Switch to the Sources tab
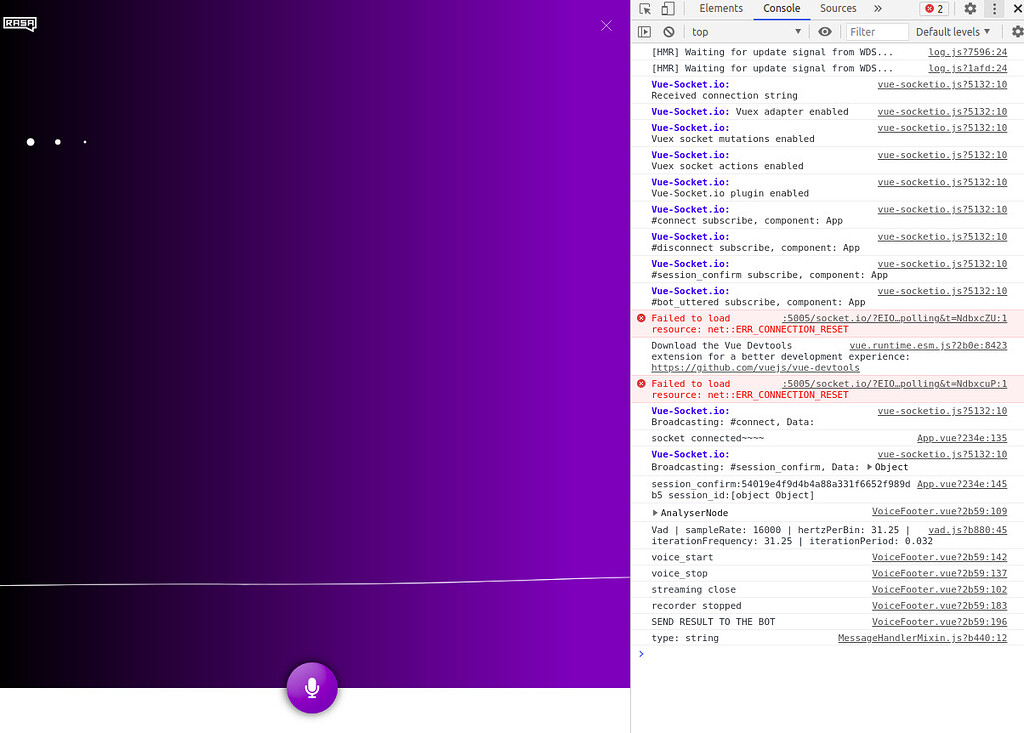The width and height of the screenshot is (1024, 733). 838,8
